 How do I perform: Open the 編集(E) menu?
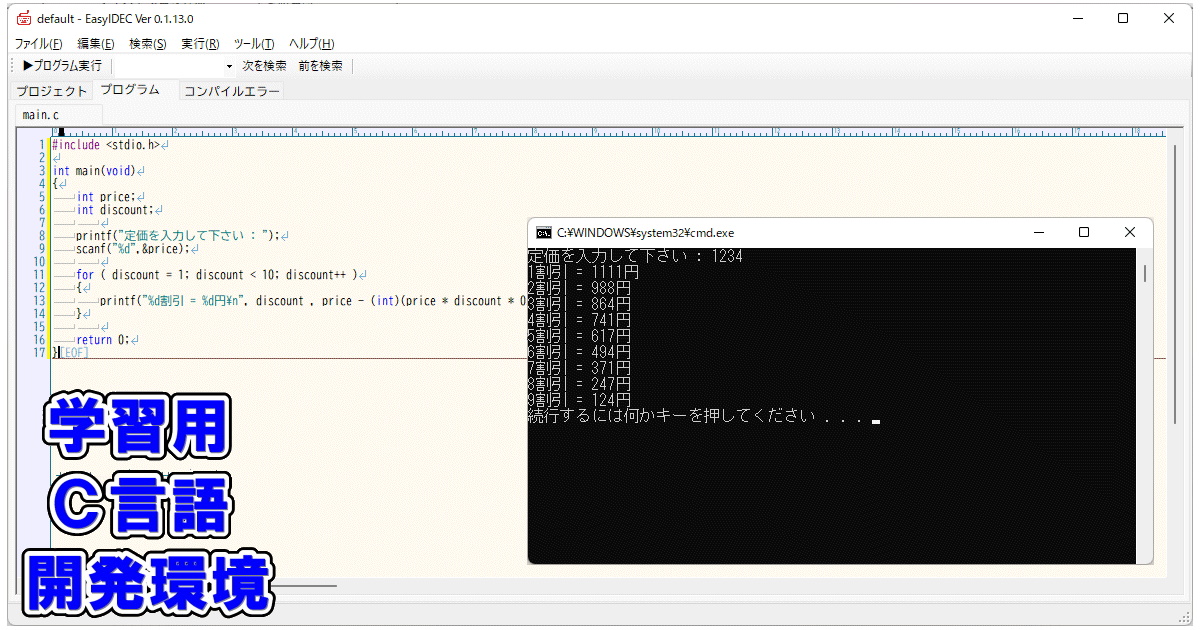(x=96, y=44)
